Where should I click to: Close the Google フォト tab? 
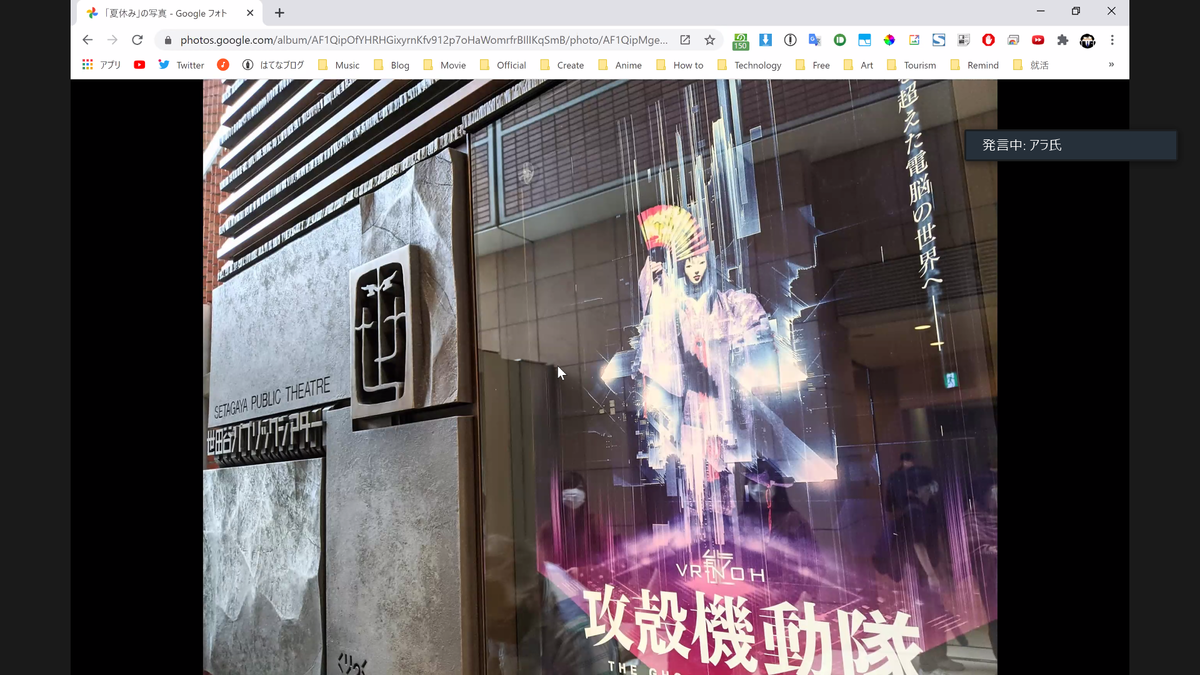coord(250,13)
